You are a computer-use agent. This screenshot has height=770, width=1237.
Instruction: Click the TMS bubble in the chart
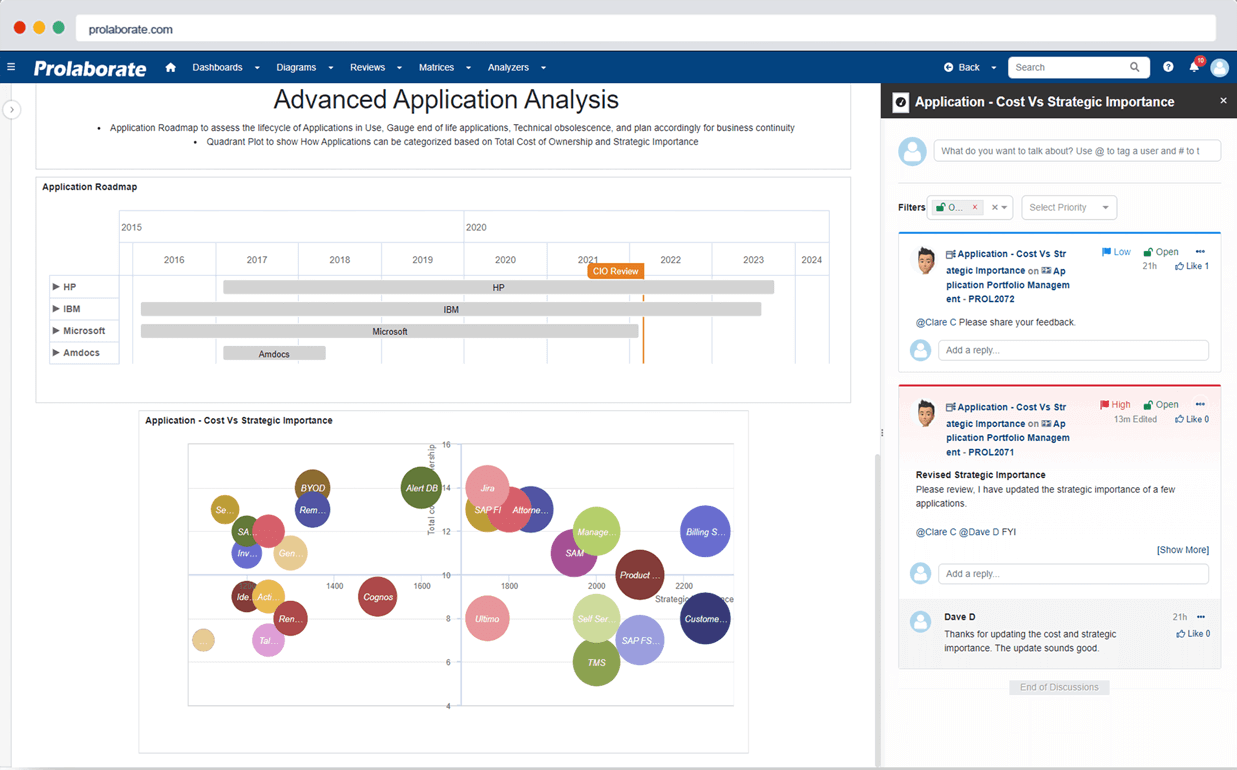[597, 662]
